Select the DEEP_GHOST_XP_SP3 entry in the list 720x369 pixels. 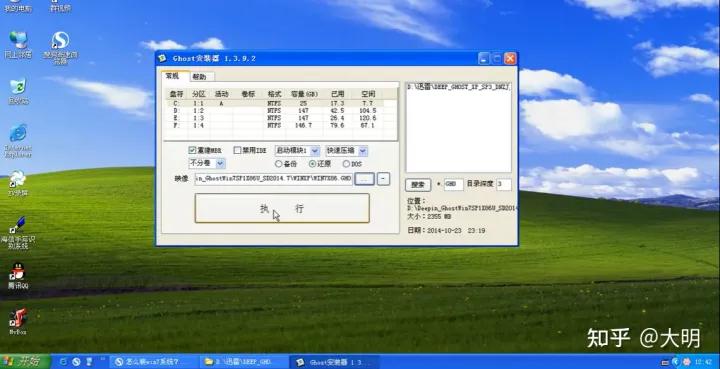[458, 87]
